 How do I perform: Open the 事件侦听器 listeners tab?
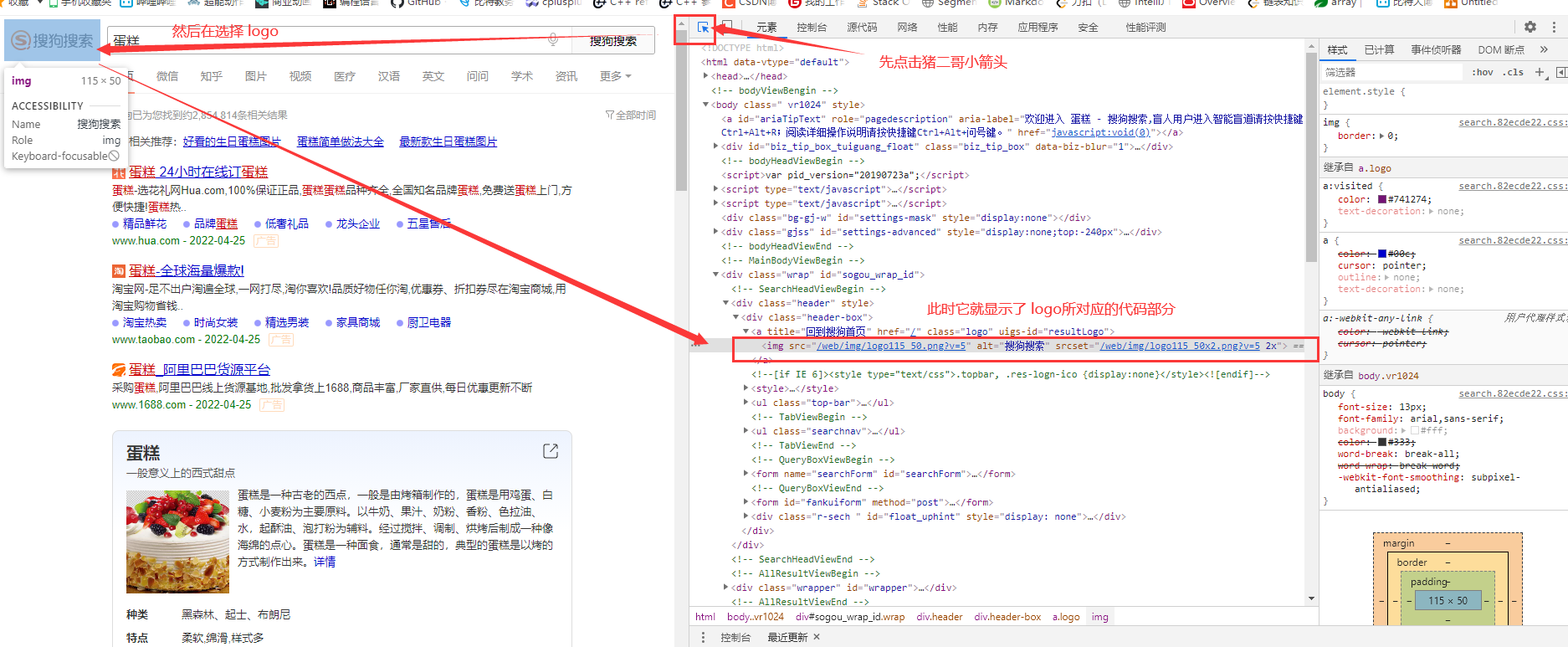point(1436,49)
